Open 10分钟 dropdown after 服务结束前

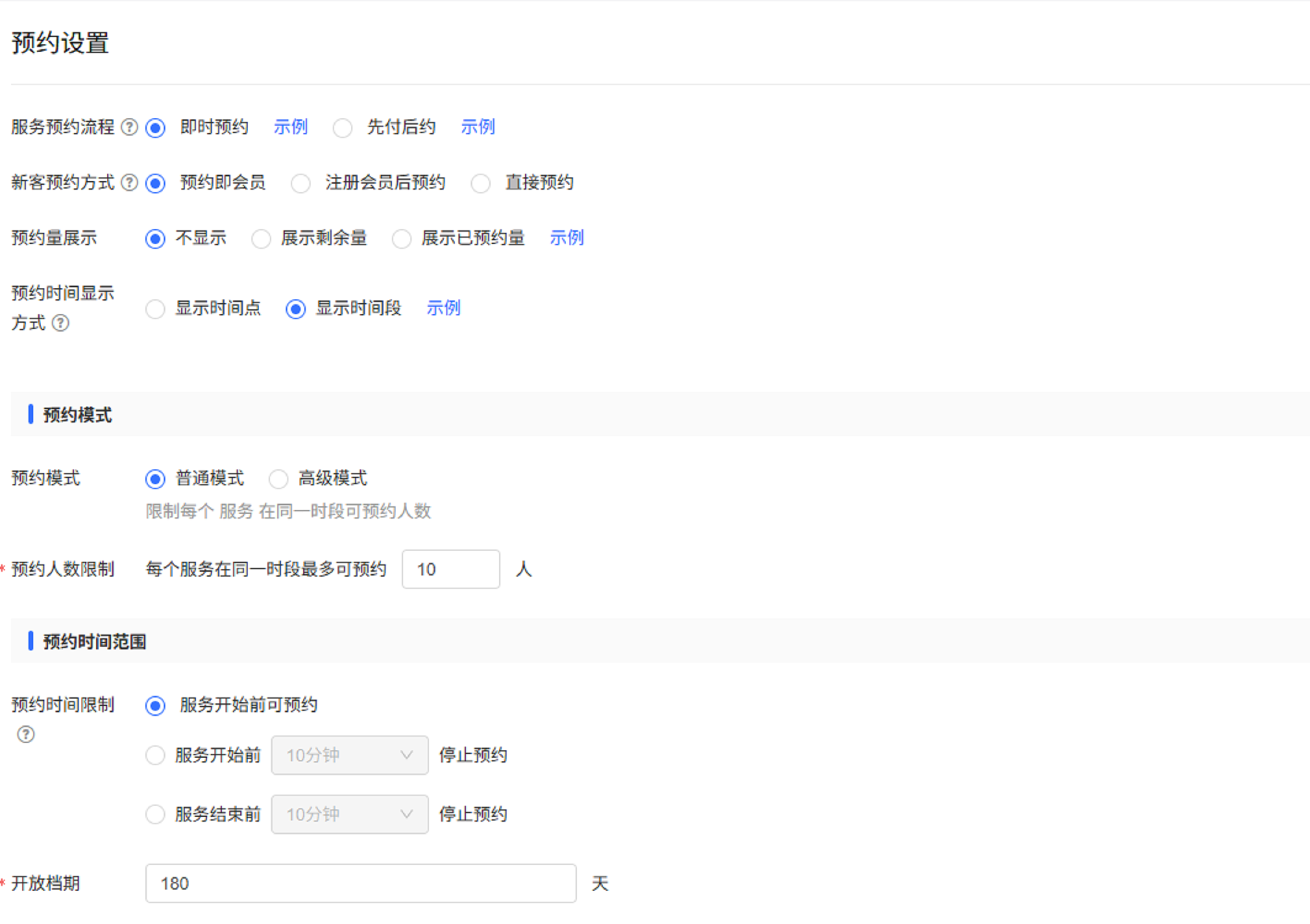point(349,815)
